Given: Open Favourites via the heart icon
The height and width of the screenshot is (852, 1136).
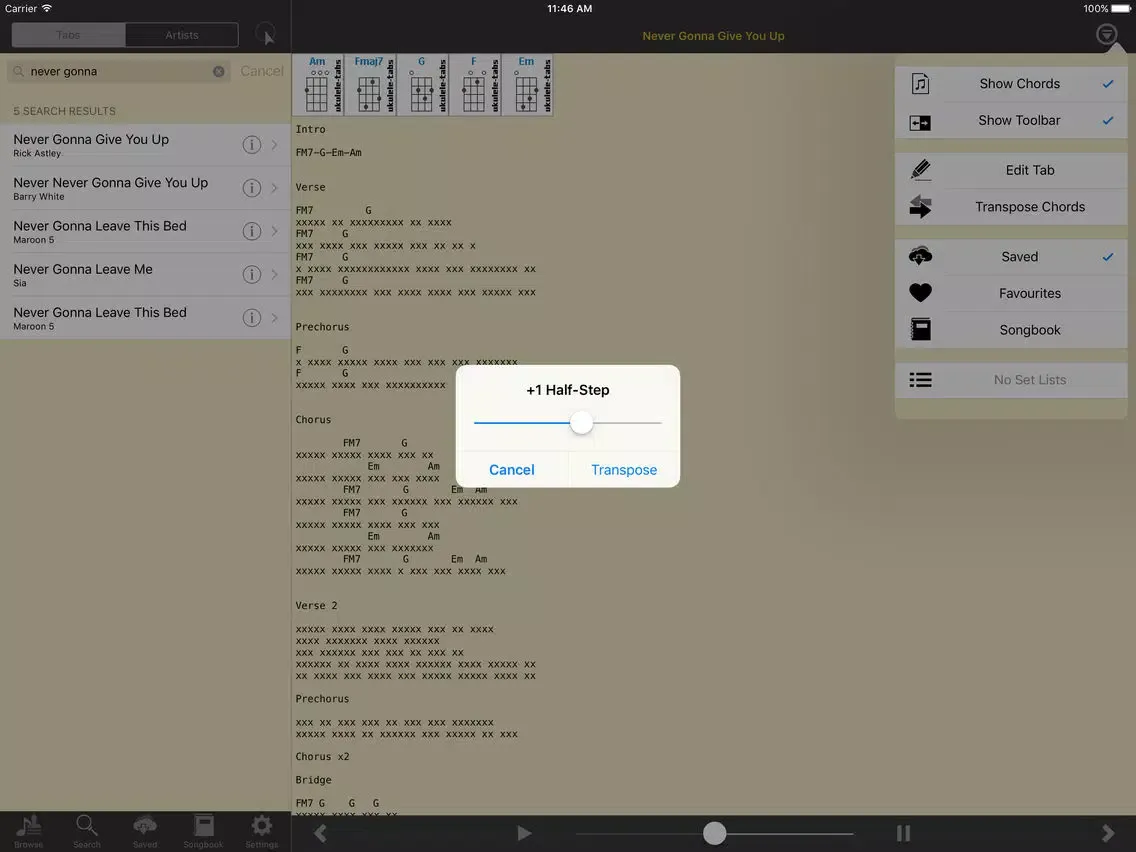Looking at the screenshot, I should pos(921,293).
